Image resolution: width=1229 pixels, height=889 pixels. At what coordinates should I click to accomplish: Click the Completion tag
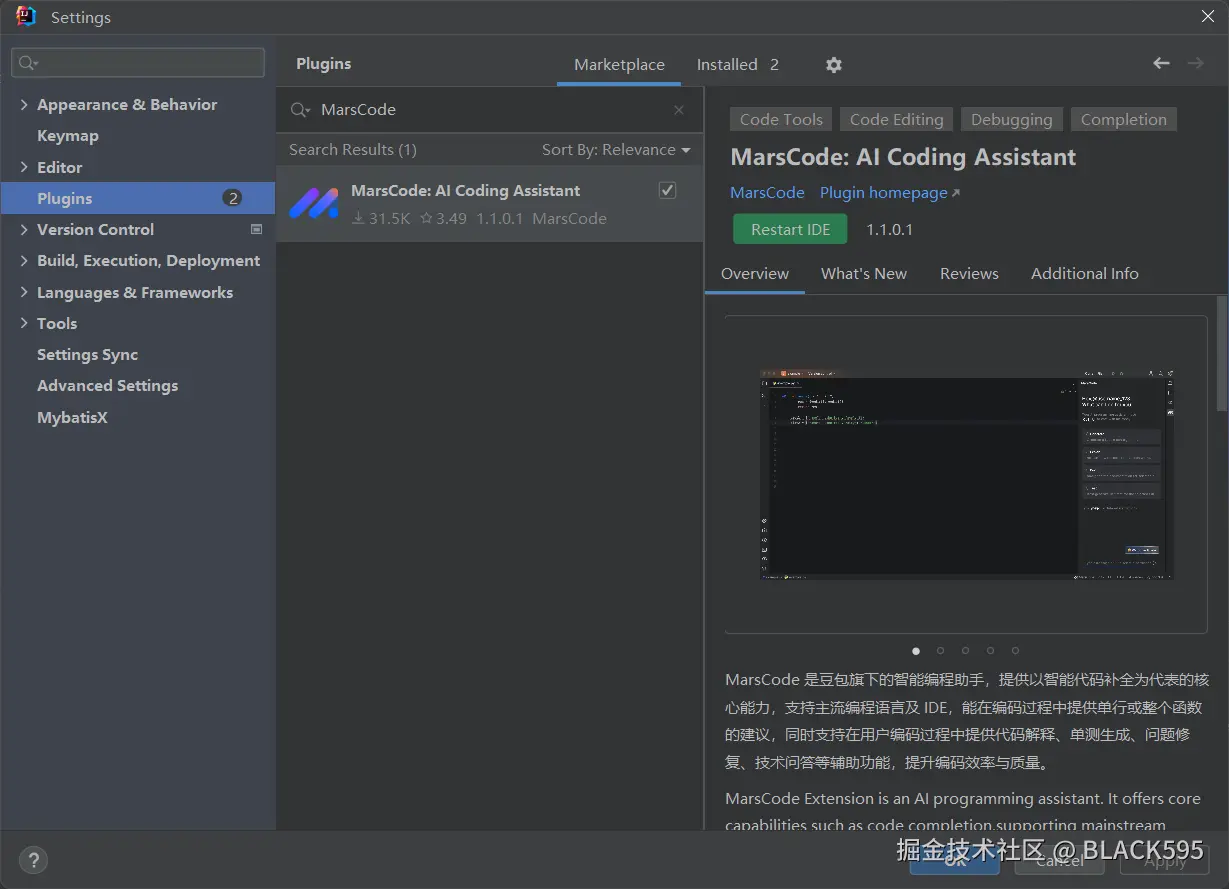click(x=1124, y=120)
